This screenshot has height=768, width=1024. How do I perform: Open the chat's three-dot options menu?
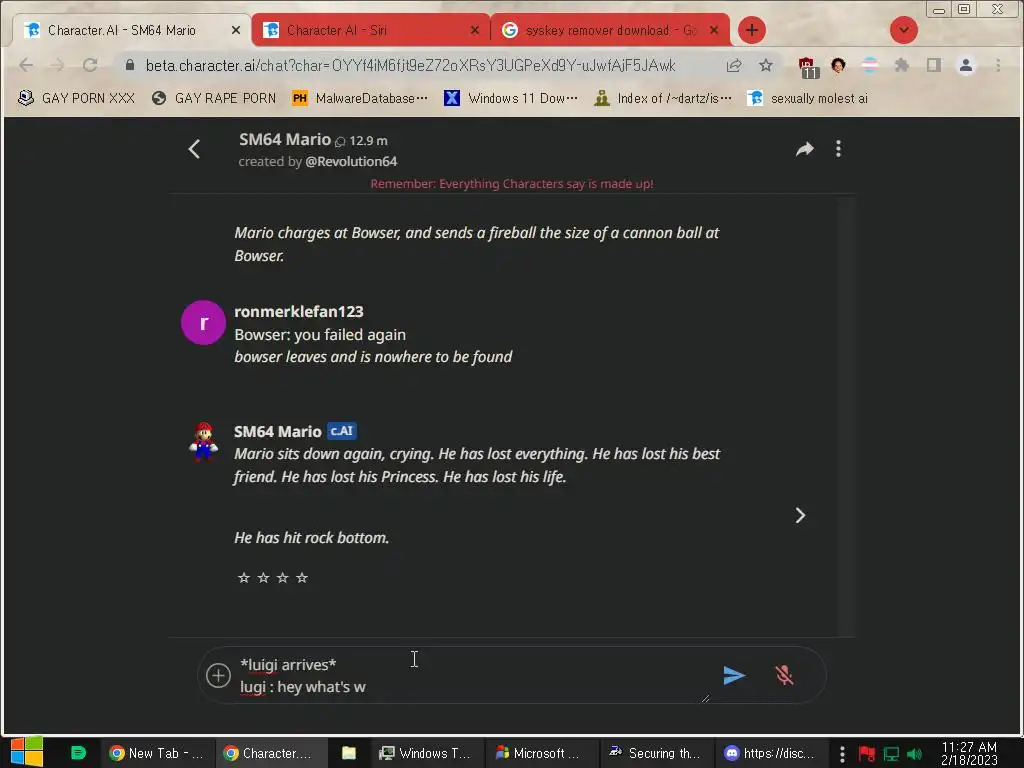coord(839,149)
